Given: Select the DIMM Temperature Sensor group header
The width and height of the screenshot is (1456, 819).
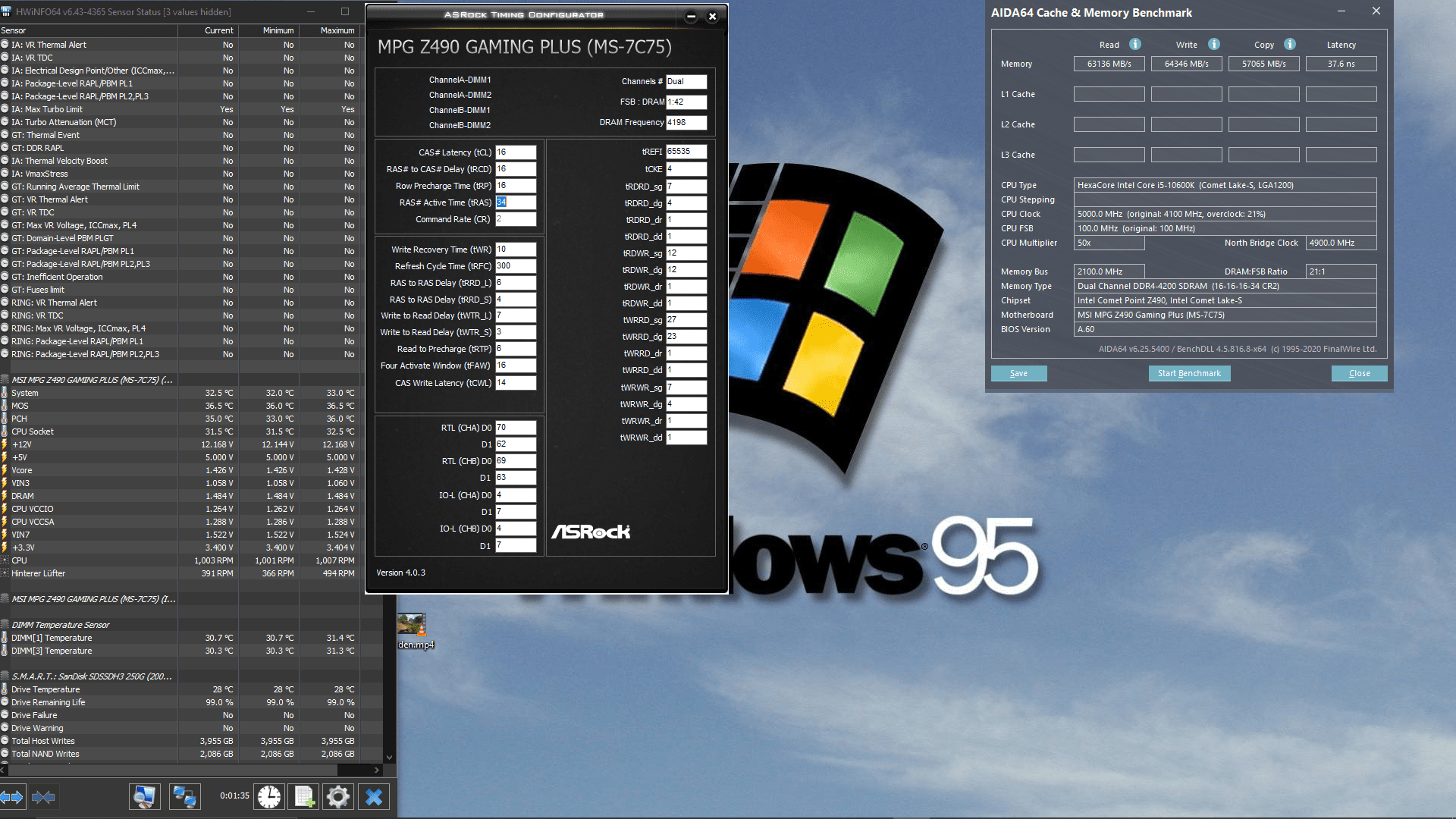Looking at the screenshot, I should [x=61, y=625].
